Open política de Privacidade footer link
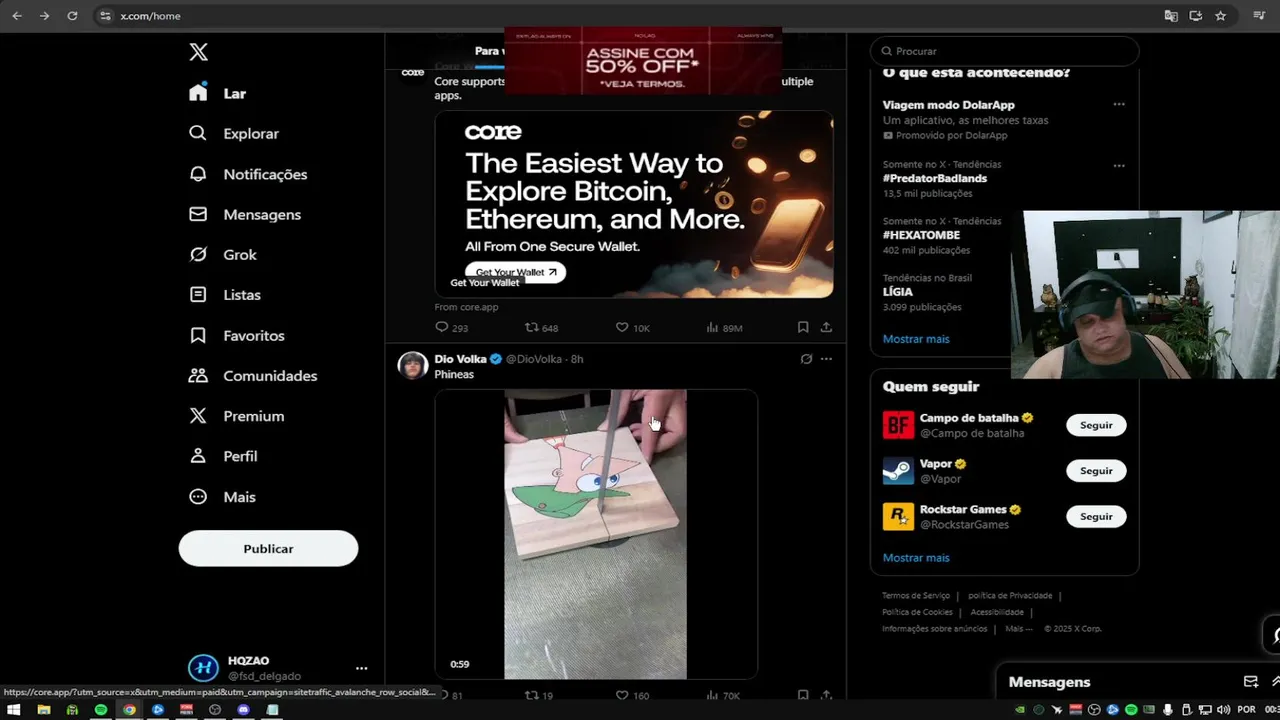Image resolution: width=1280 pixels, height=720 pixels. pos(1010,595)
